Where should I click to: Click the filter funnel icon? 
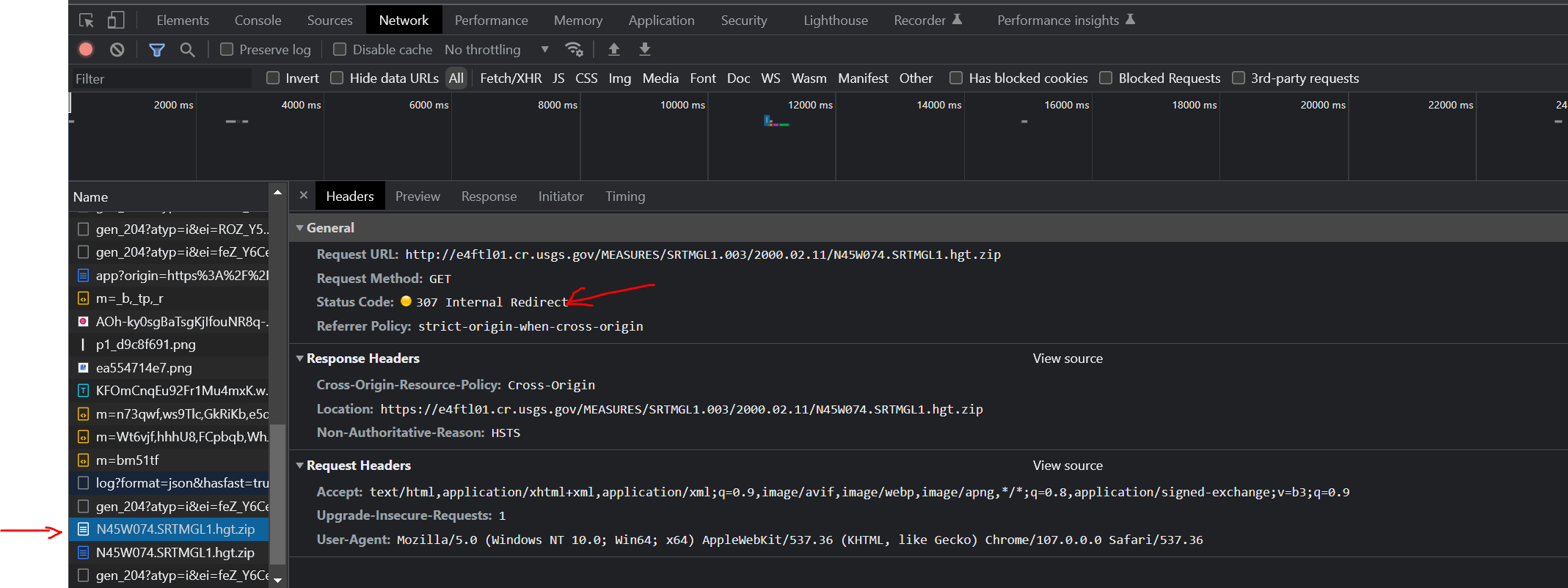156,49
